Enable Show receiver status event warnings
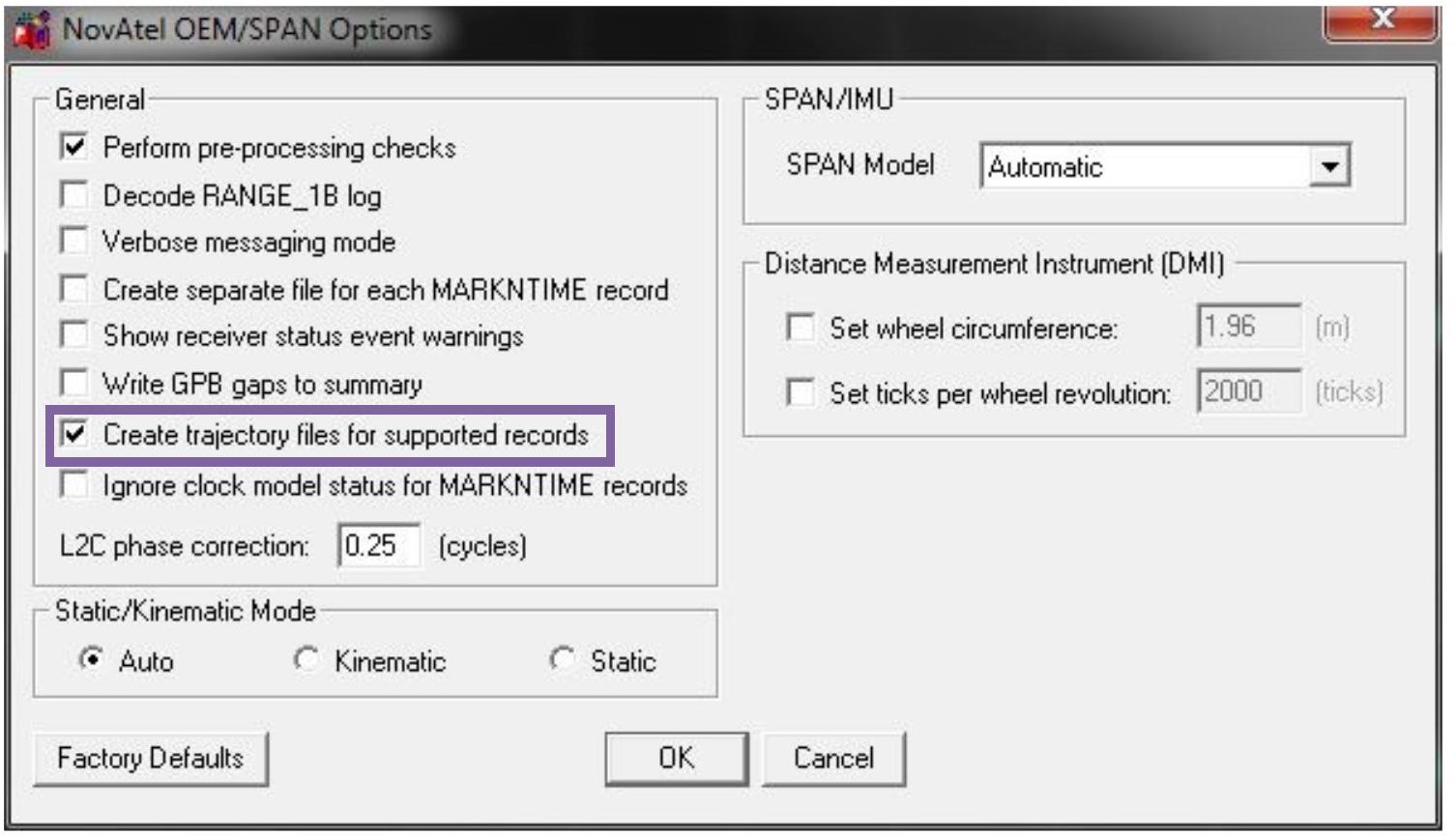This screenshot has height=836, width=1456. click(74, 334)
